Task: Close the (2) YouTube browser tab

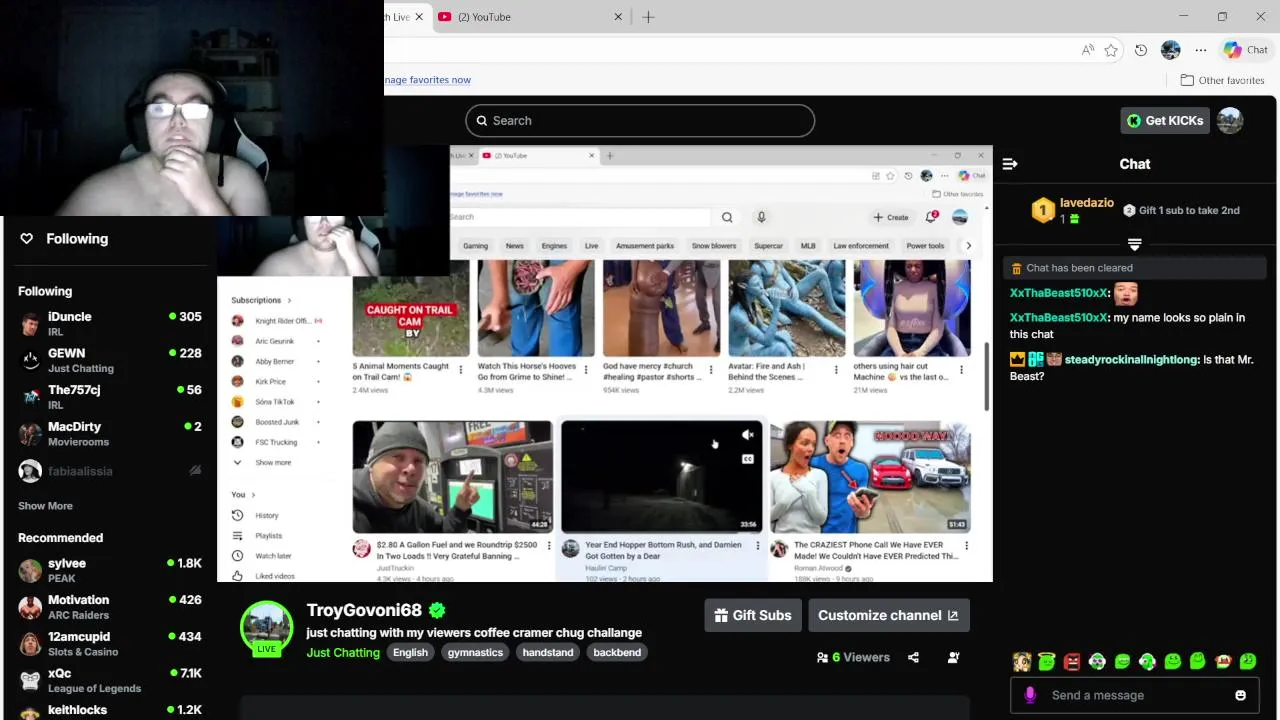Action: pyautogui.click(x=618, y=17)
